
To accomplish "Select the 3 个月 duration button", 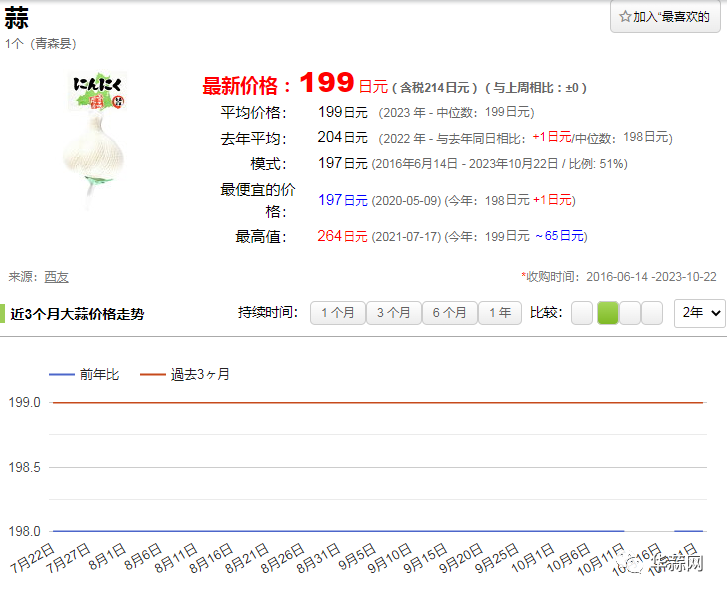I will [394, 313].
